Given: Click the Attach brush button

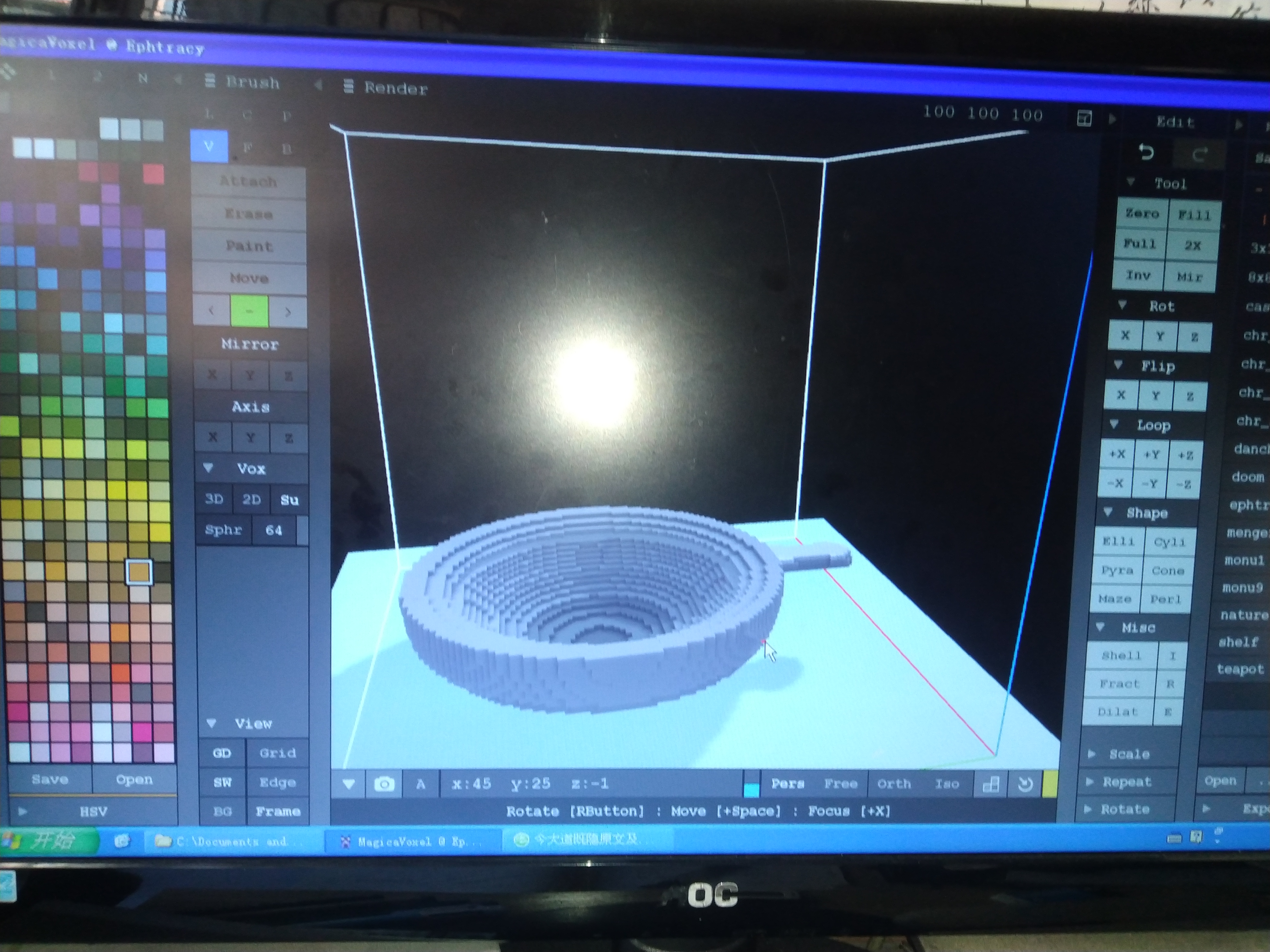Looking at the screenshot, I should point(249,181).
